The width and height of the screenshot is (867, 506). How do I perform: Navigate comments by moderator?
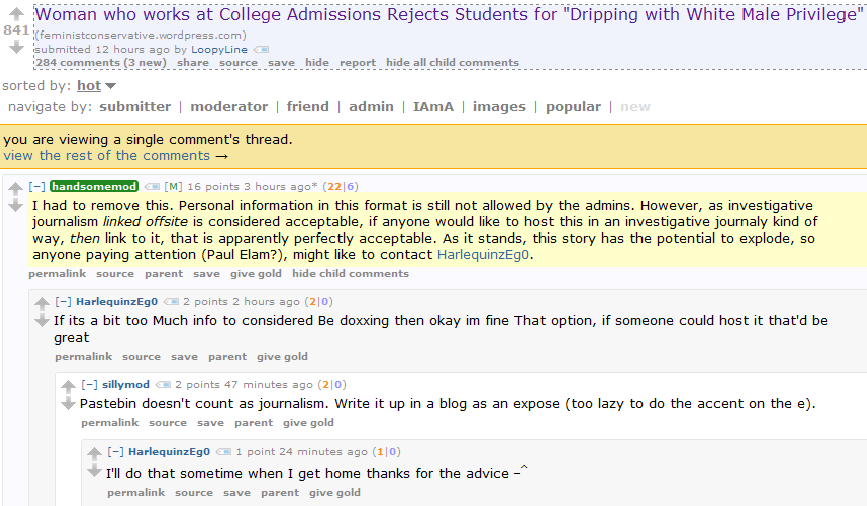click(x=229, y=106)
